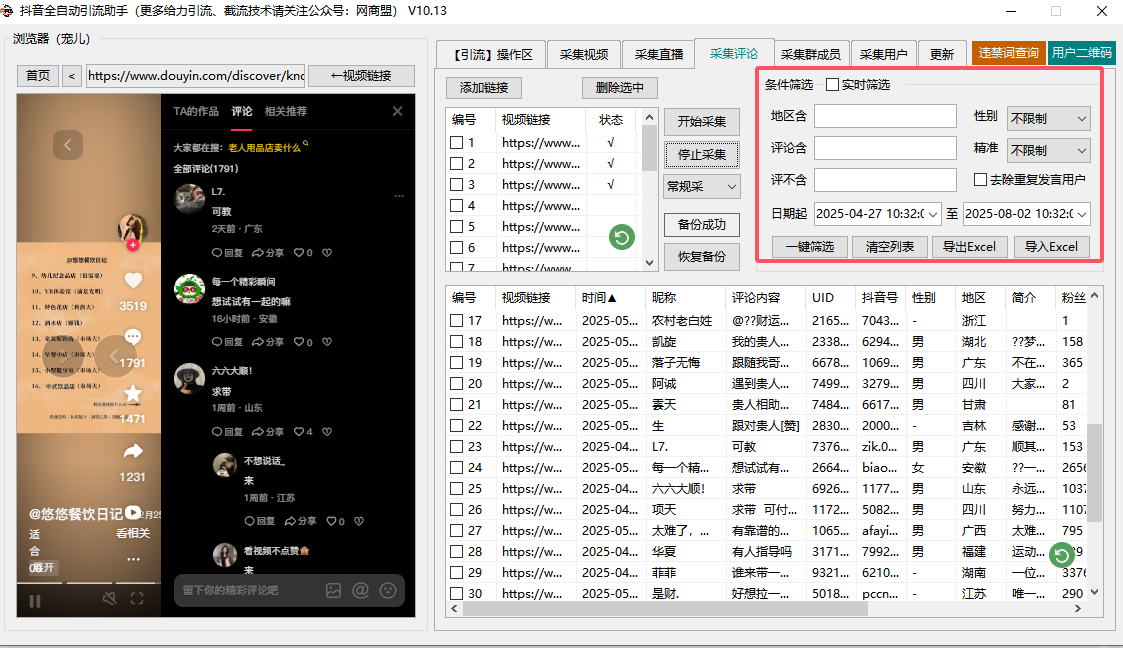Open the end date dropdown after 至
This screenshot has height=648, width=1123.
[x=1081, y=213]
